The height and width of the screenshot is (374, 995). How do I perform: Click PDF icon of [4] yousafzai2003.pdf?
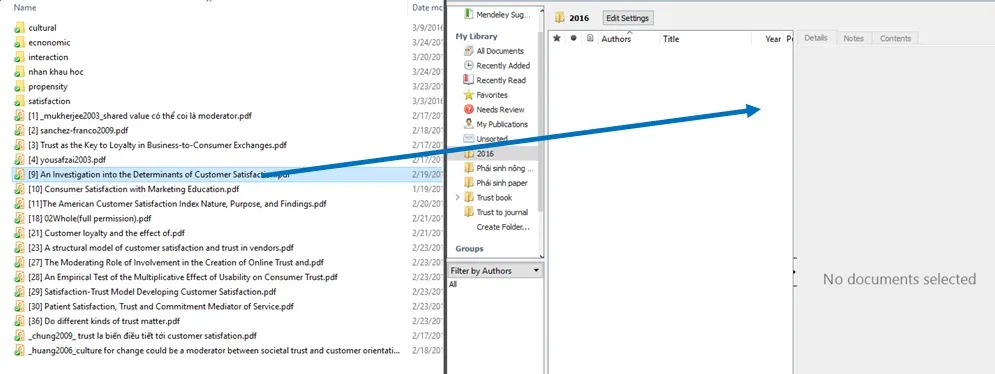point(19,159)
